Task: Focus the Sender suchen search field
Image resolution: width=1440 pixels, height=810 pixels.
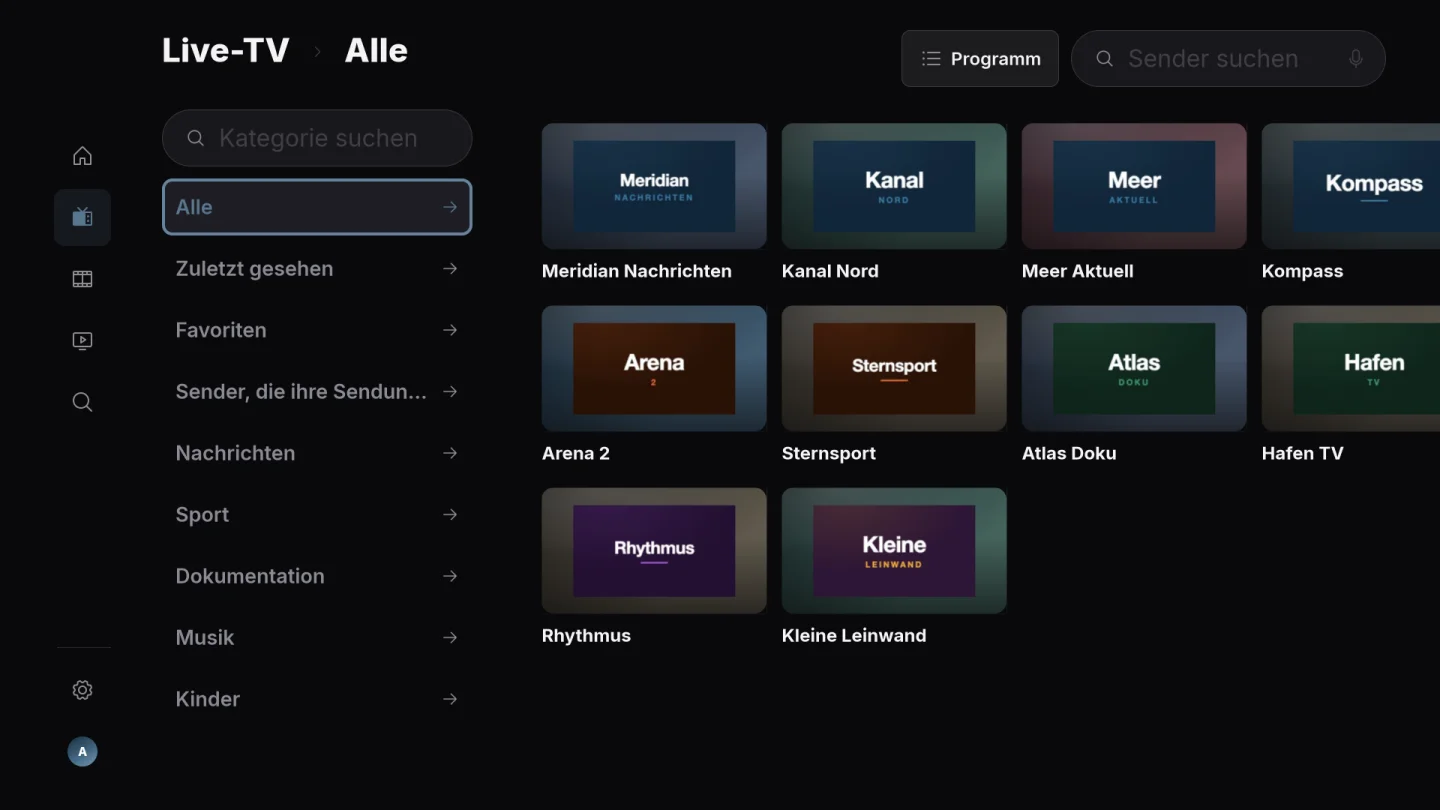Action: pos(1228,59)
